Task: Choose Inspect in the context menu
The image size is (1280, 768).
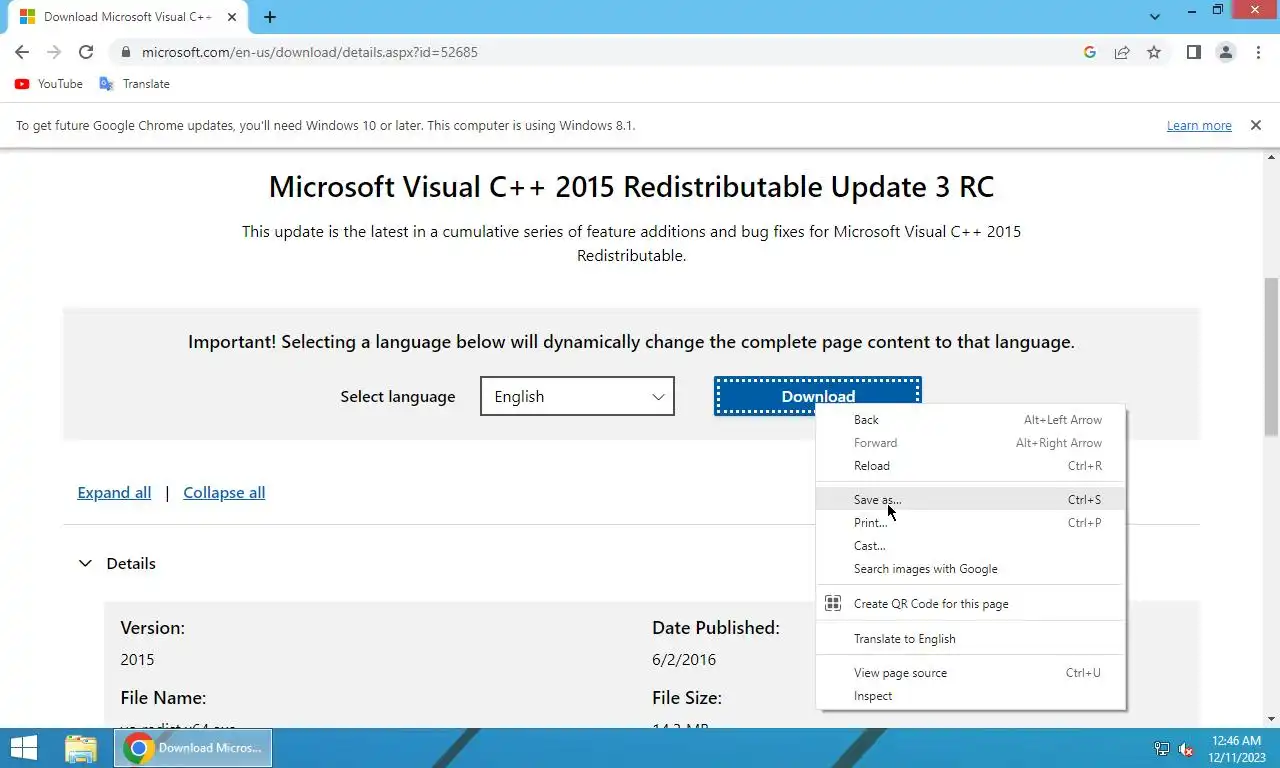Action: point(971,696)
